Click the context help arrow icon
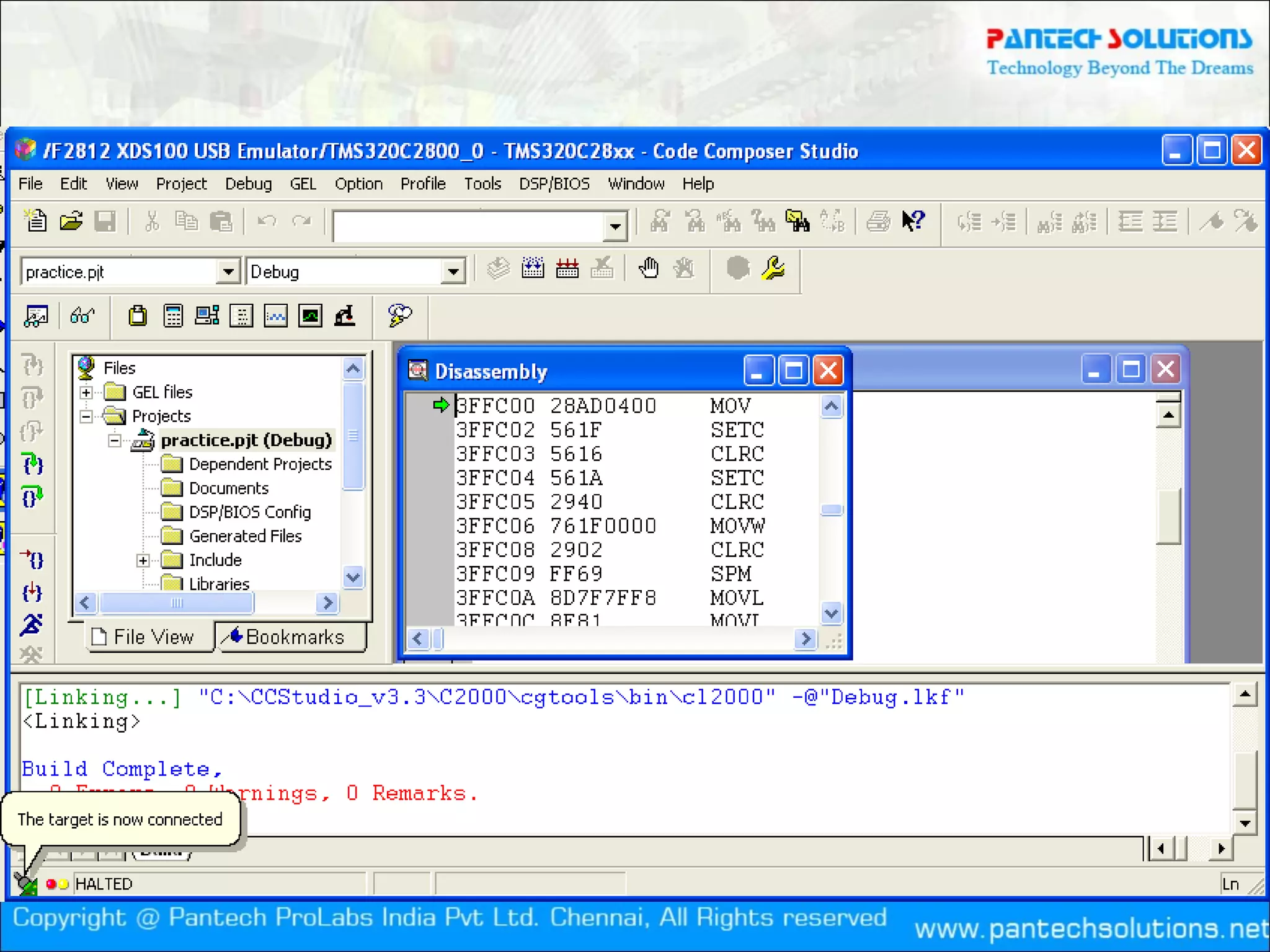This screenshot has height=952, width=1270. (x=913, y=221)
